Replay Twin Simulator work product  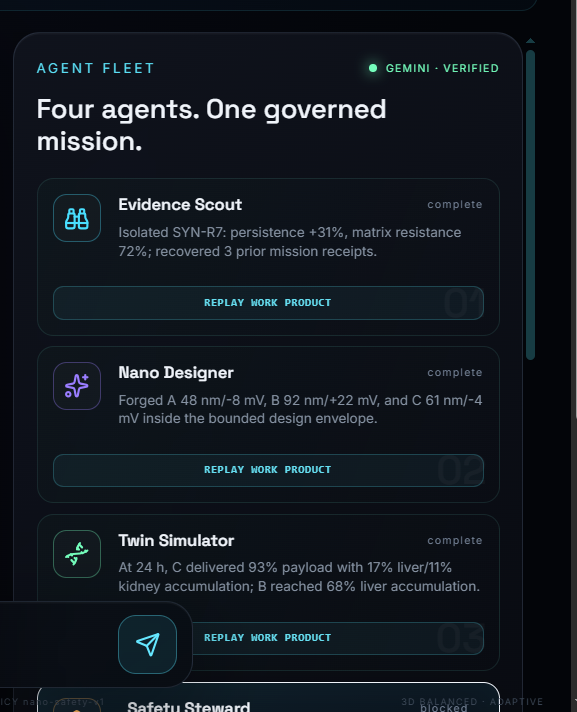[x=338, y=638]
